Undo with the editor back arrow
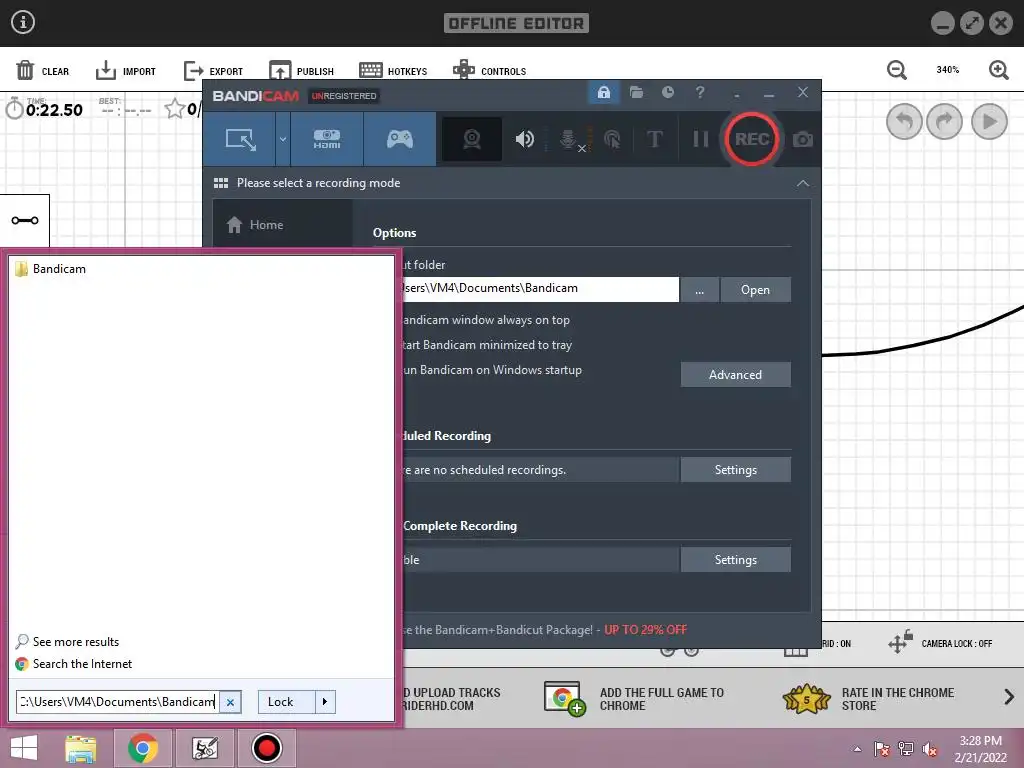This screenshot has width=1024, height=768. coord(904,121)
